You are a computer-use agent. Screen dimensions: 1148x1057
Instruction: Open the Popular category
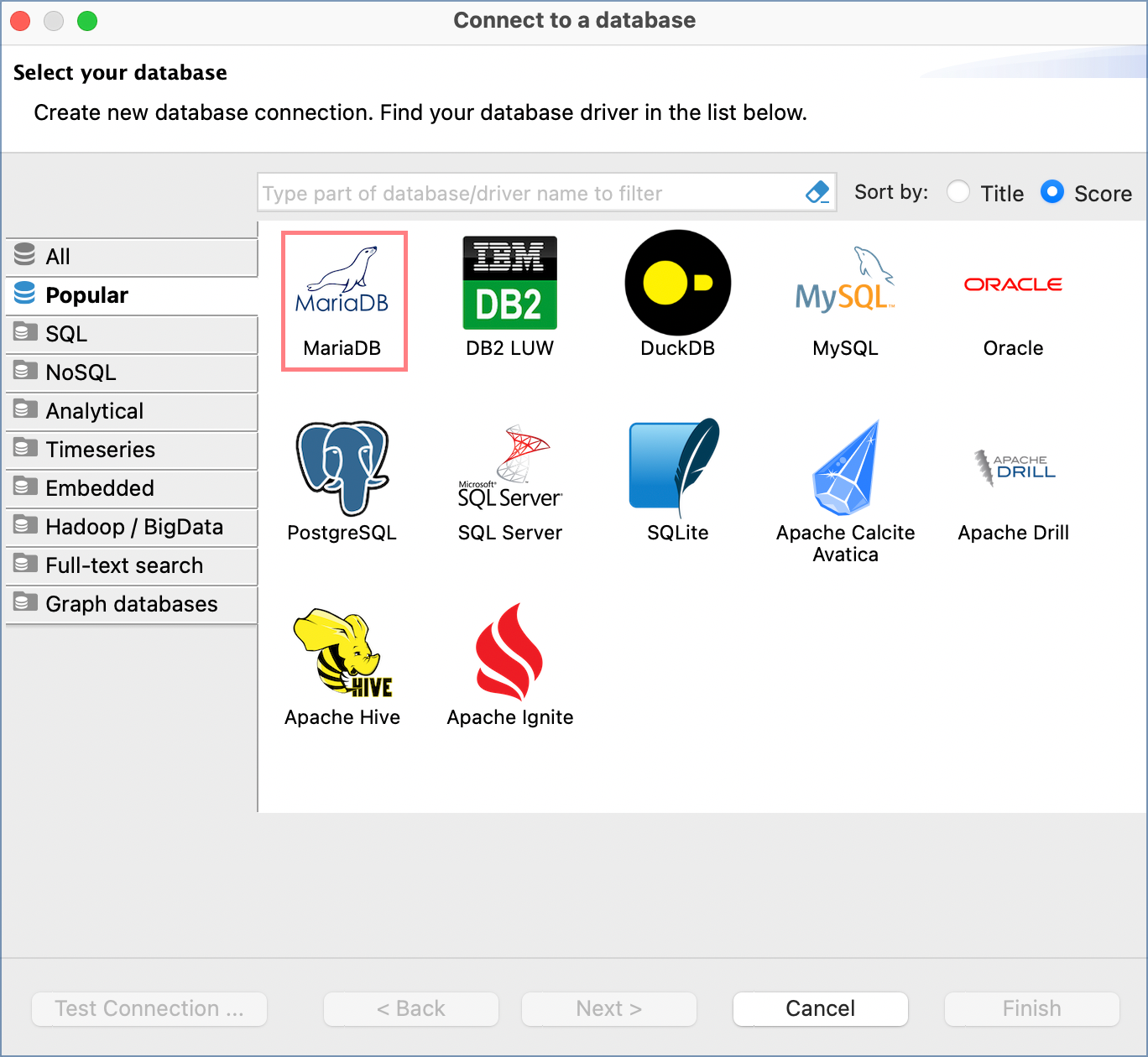132,295
